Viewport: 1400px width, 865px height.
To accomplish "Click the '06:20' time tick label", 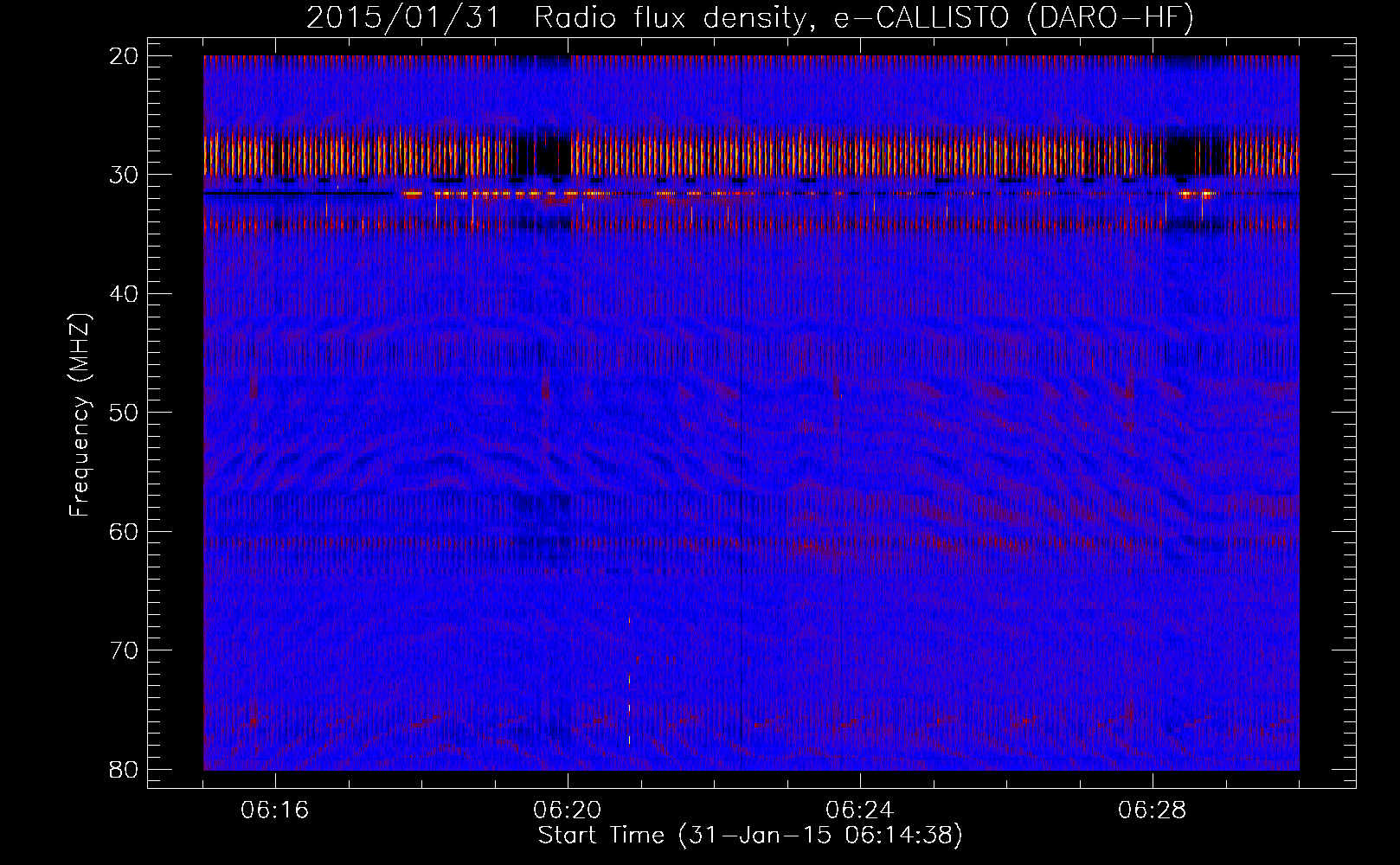I will pos(568,811).
